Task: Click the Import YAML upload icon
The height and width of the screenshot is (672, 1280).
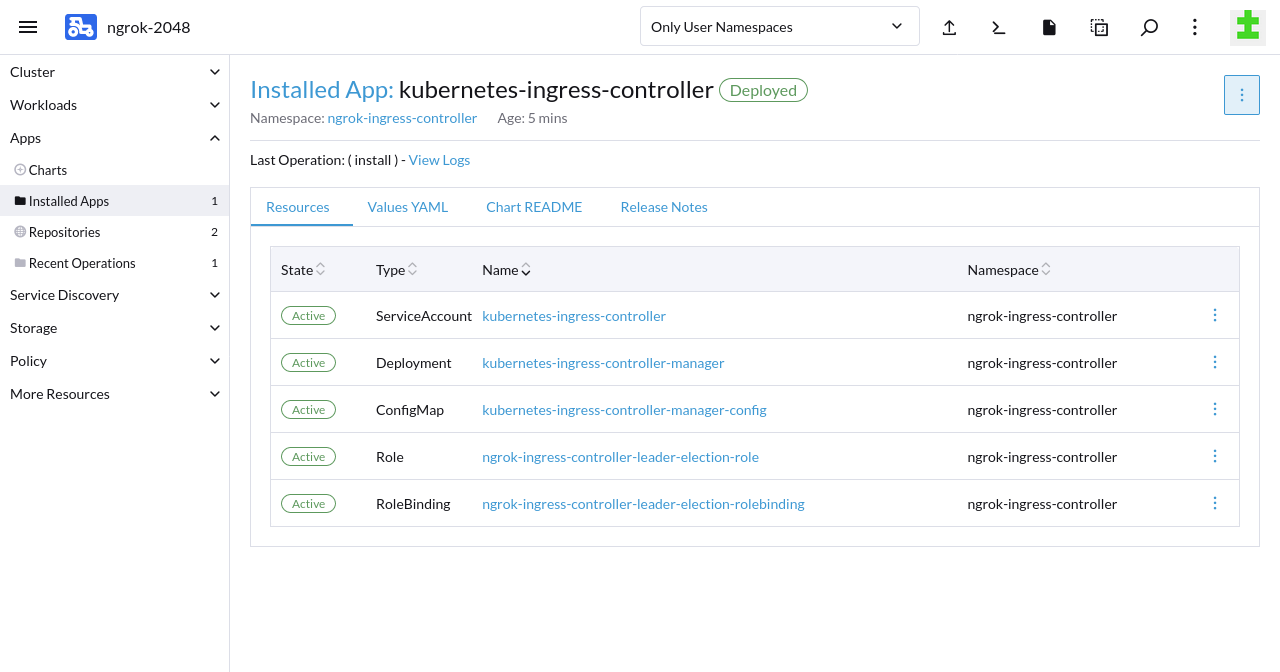Action: pos(950,27)
